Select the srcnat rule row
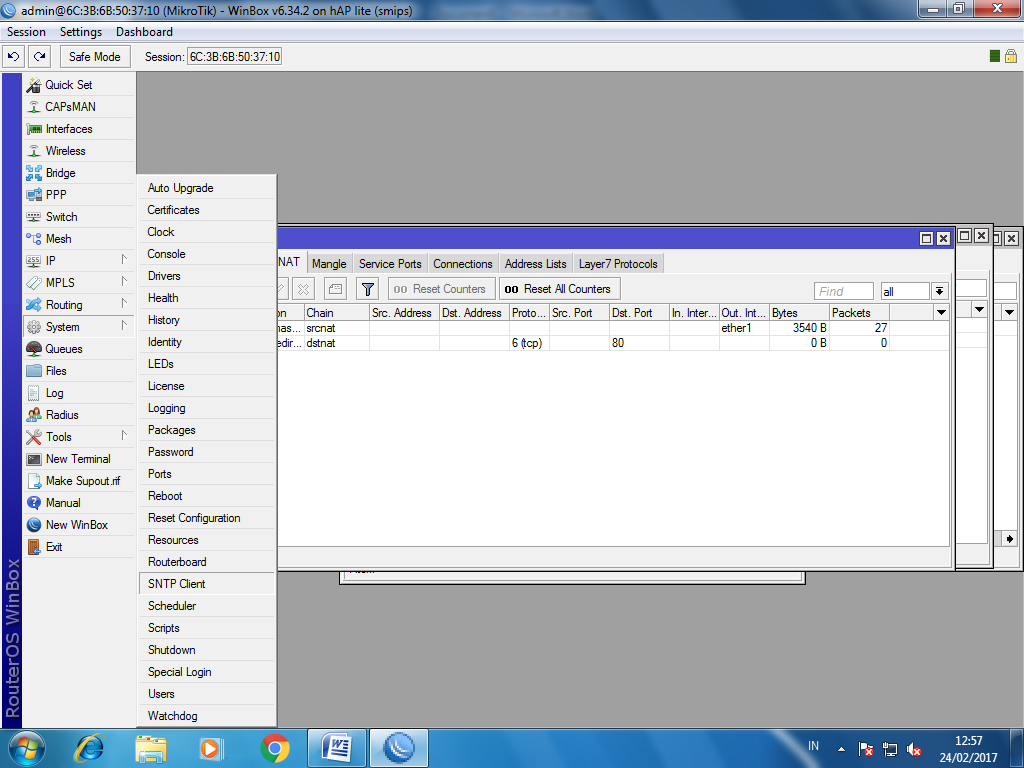Screen dimensions: 1024x768 tap(613, 328)
